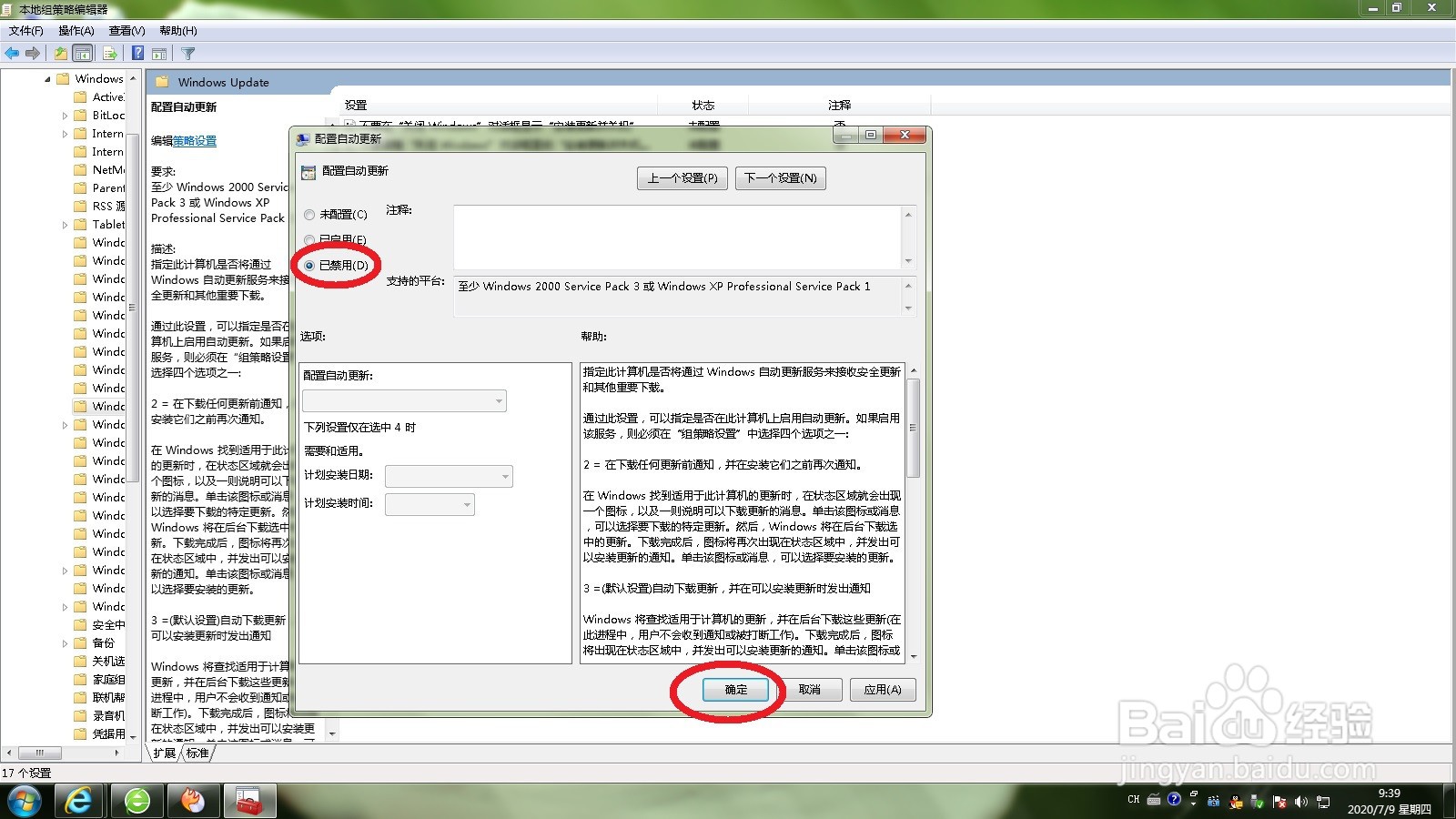Click the 应用(A) button

pyautogui.click(x=883, y=690)
